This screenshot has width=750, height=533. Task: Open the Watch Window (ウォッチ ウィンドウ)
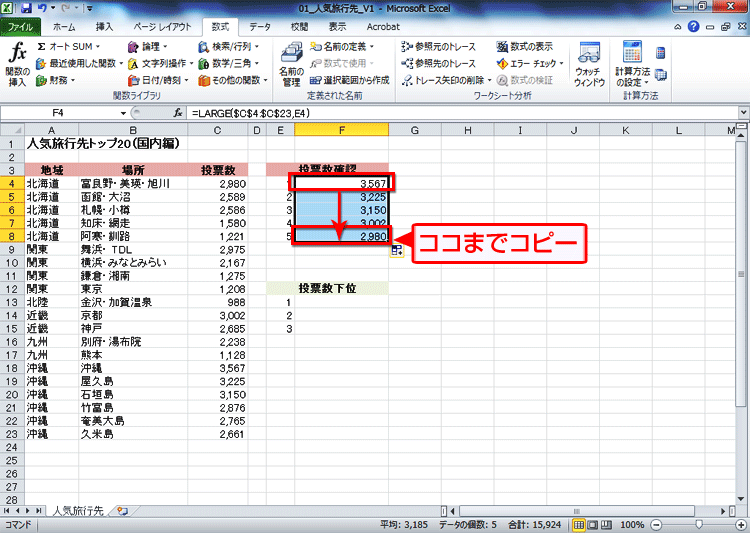(589, 65)
